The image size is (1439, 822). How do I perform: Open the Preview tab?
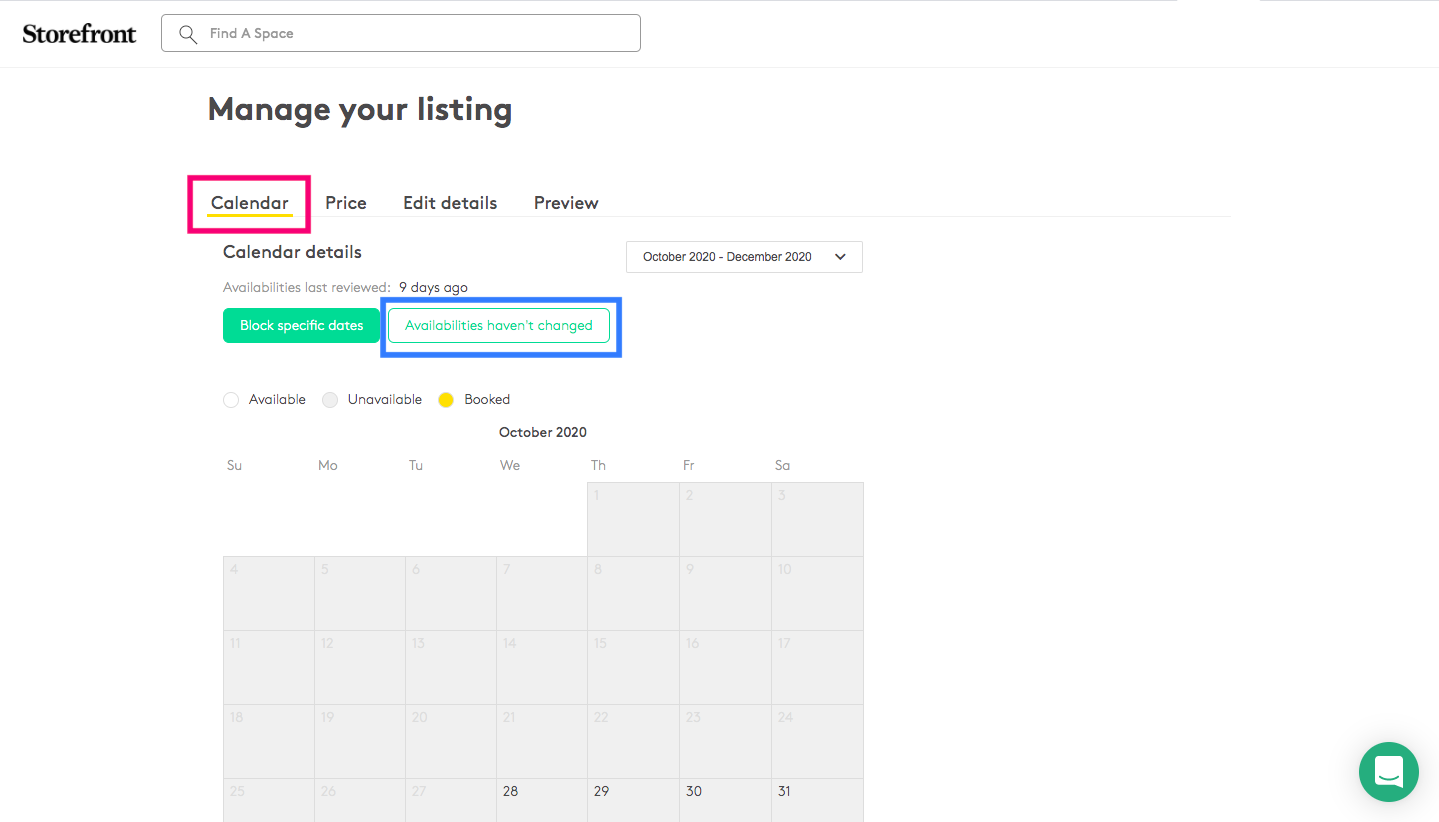coord(566,203)
